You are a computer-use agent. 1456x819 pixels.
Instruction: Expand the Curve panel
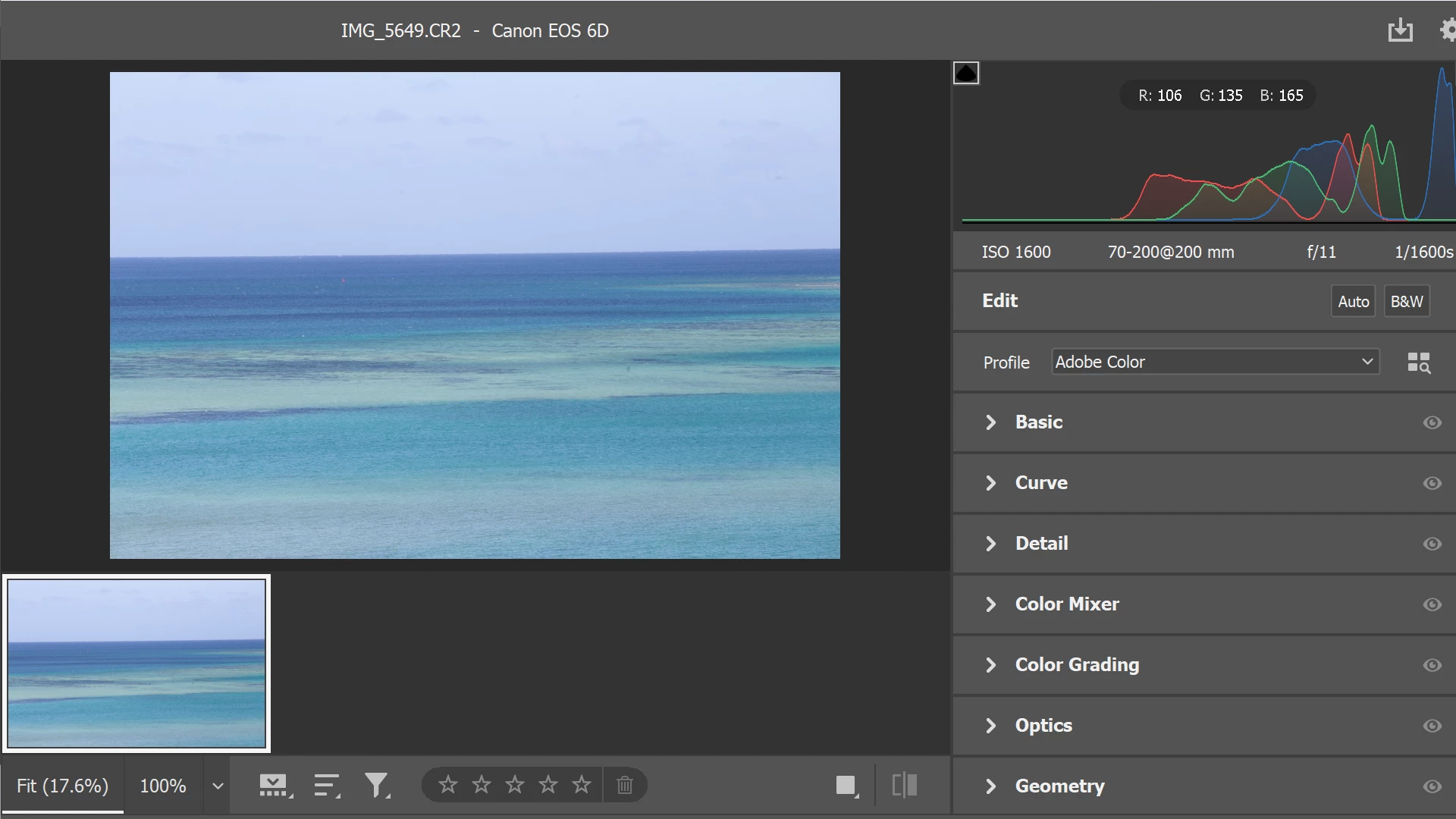1040,483
